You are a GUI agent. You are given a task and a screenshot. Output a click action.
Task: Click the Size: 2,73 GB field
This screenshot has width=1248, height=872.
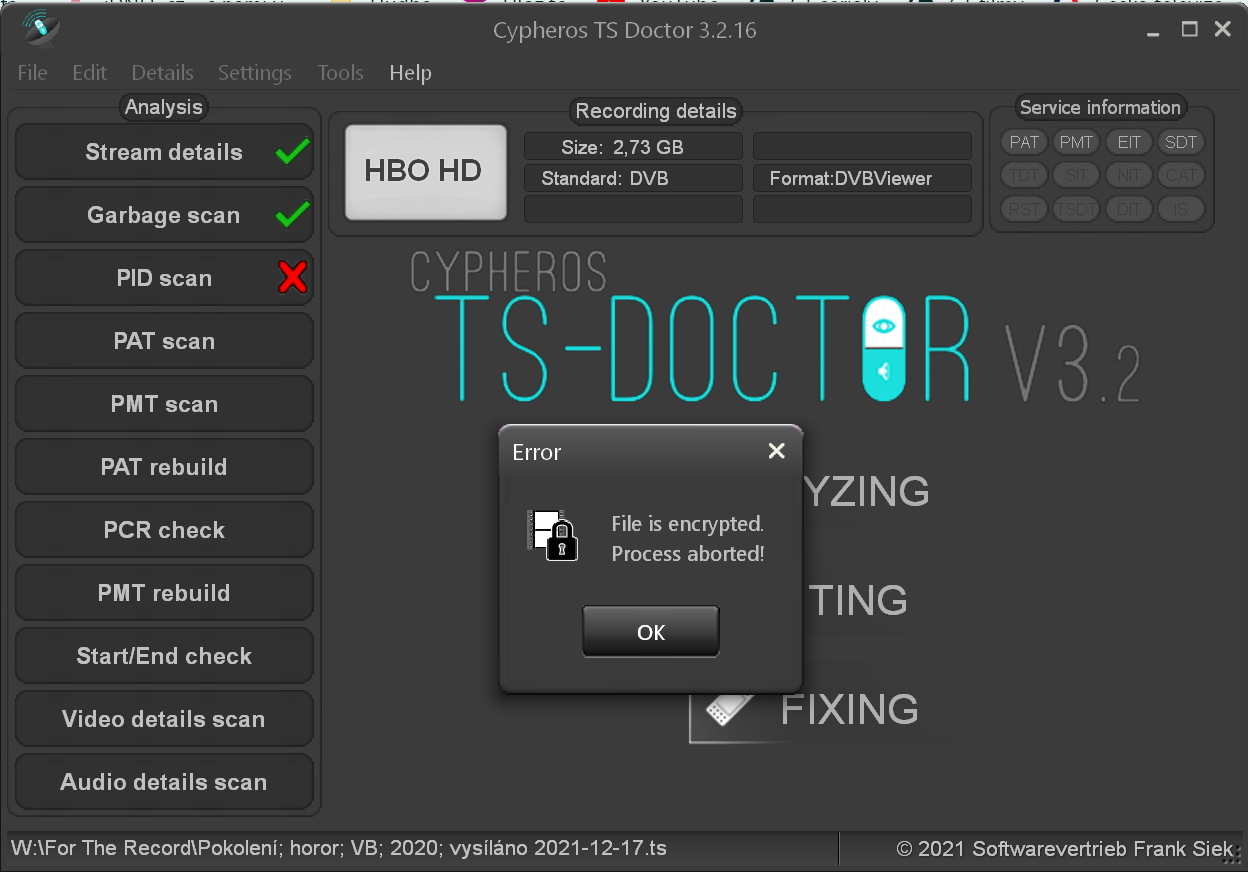click(633, 147)
